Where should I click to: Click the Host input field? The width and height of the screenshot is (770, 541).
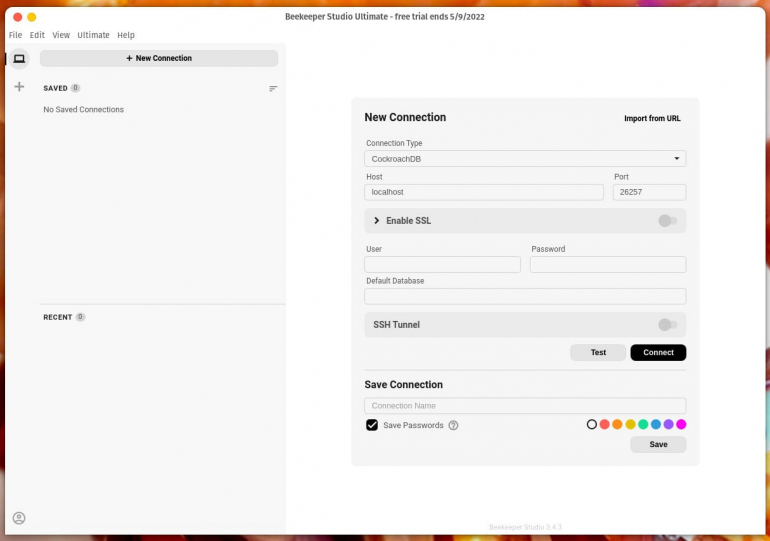pyautogui.click(x=484, y=192)
